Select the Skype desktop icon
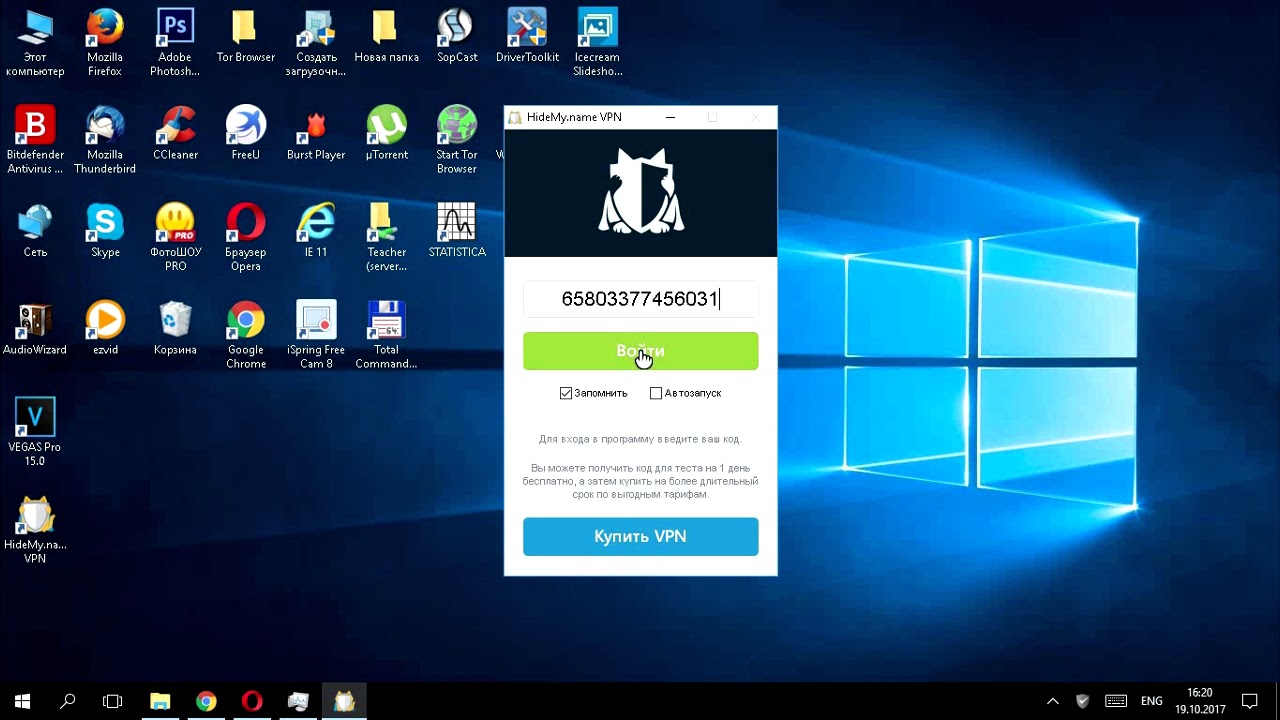1280x720 pixels. [x=105, y=230]
